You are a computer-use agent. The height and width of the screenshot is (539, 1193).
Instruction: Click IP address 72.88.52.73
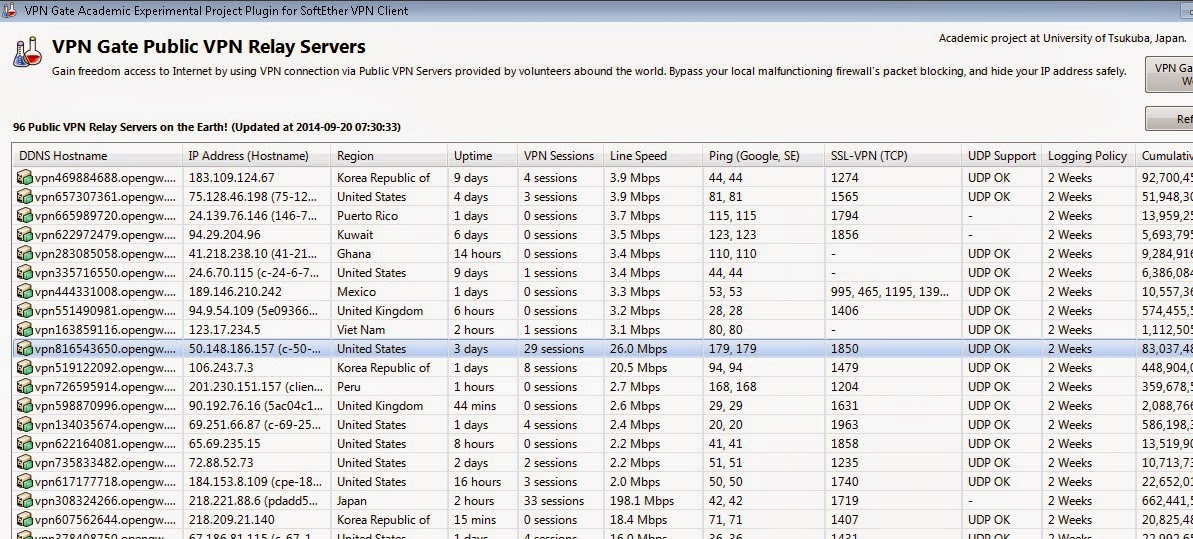221,464
